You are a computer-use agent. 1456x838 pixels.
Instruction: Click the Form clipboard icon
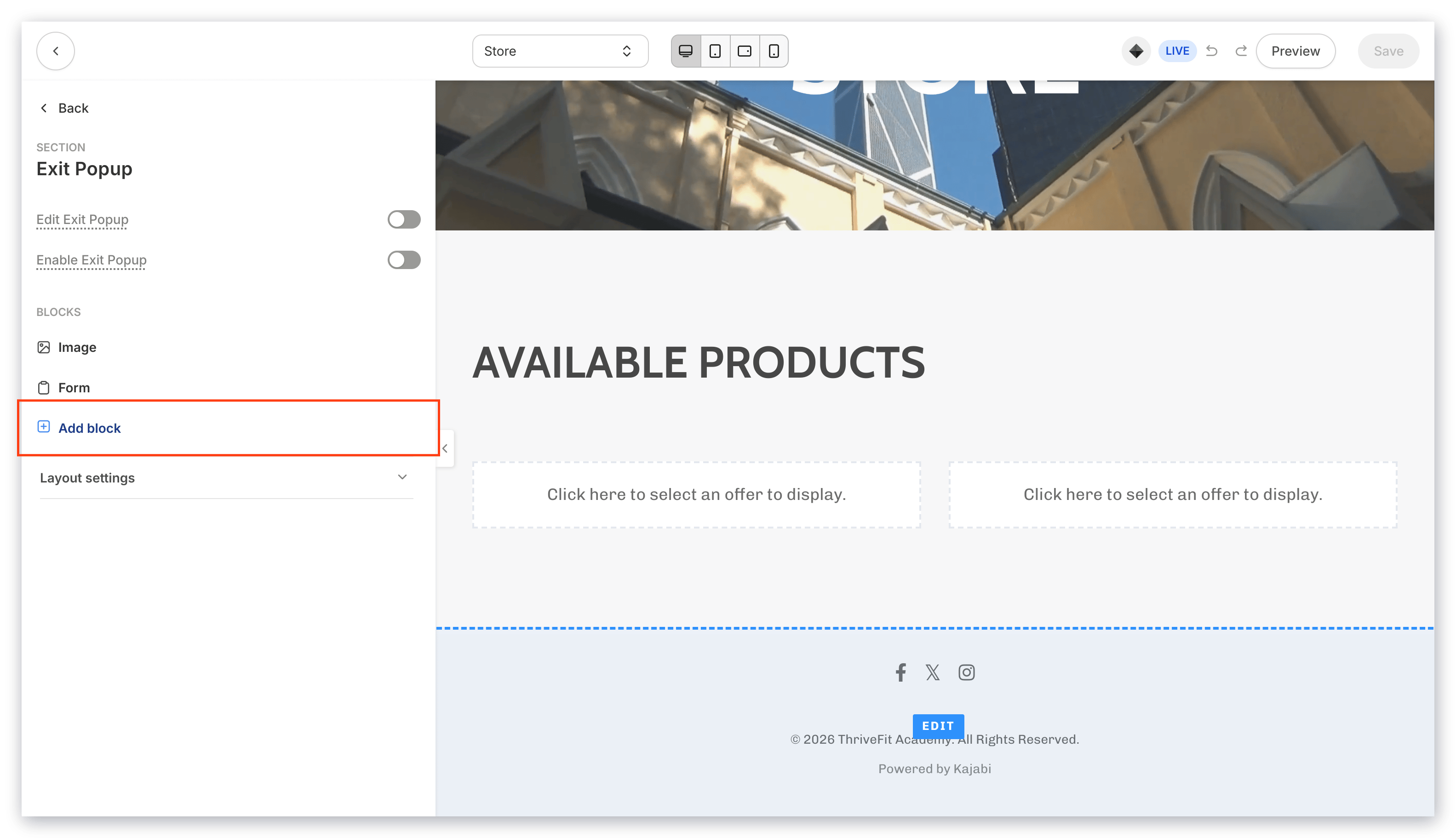point(43,387)
